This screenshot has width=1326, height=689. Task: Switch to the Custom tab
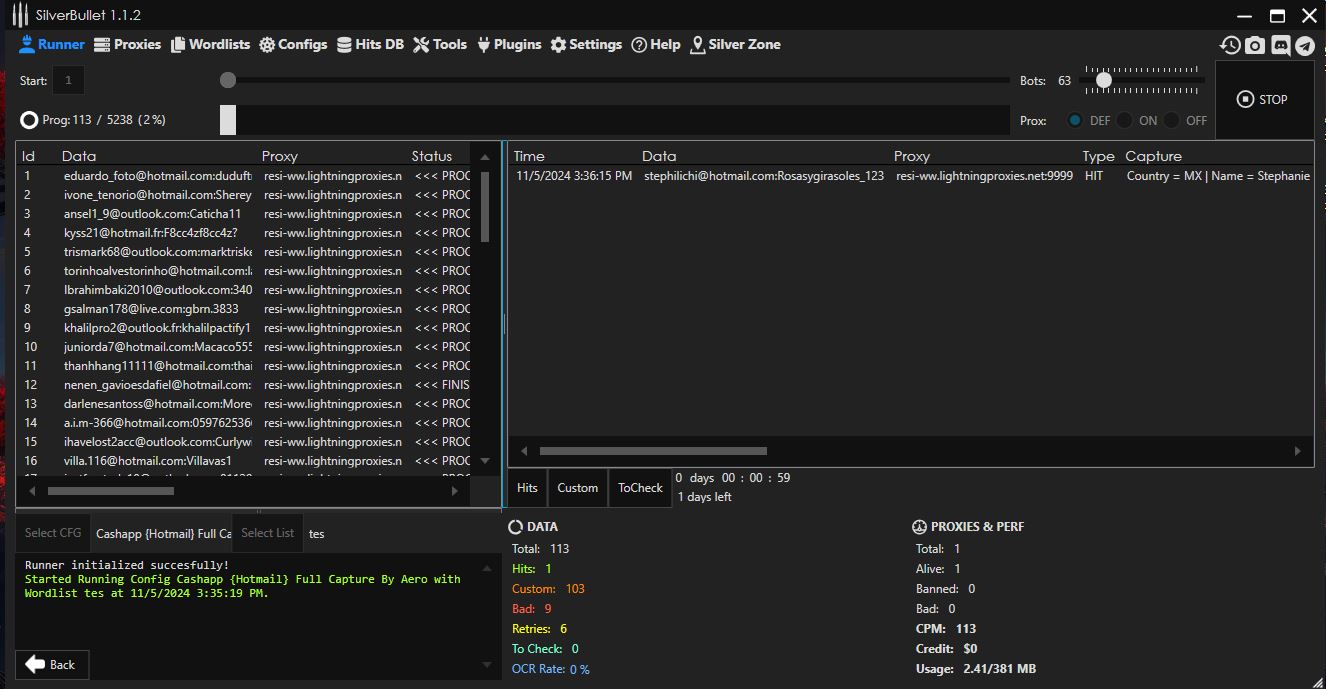tap(577, 488)
